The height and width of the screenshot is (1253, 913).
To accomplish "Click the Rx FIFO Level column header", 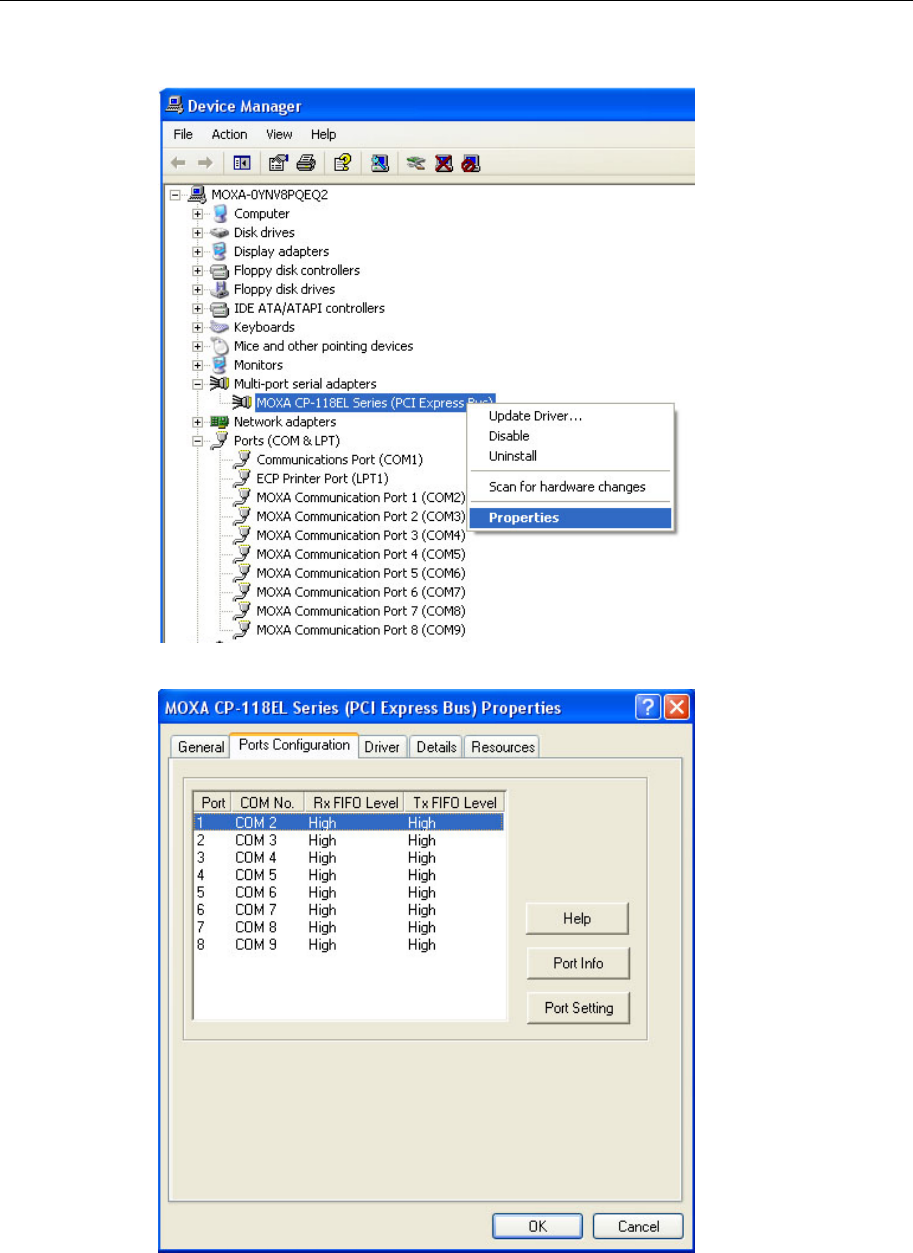I will (354, 803).
